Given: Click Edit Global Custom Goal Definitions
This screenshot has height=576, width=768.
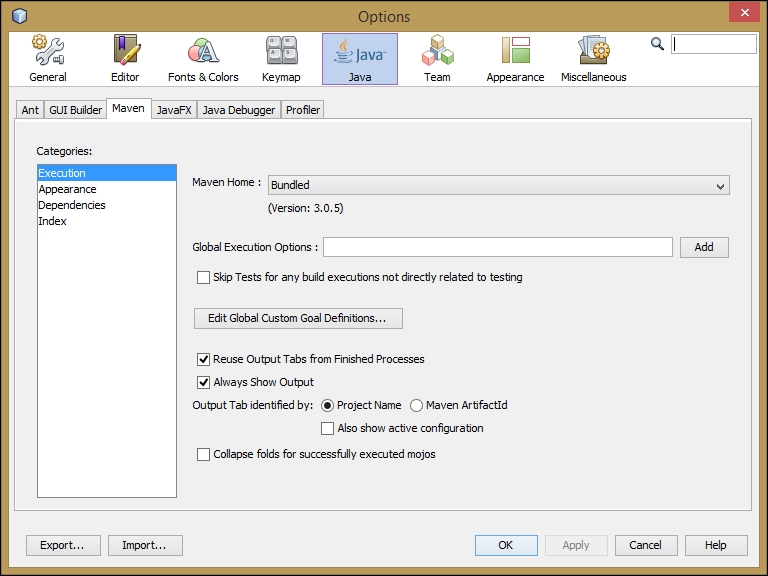Looking at the screenshot, I should [x=298, y=318].
